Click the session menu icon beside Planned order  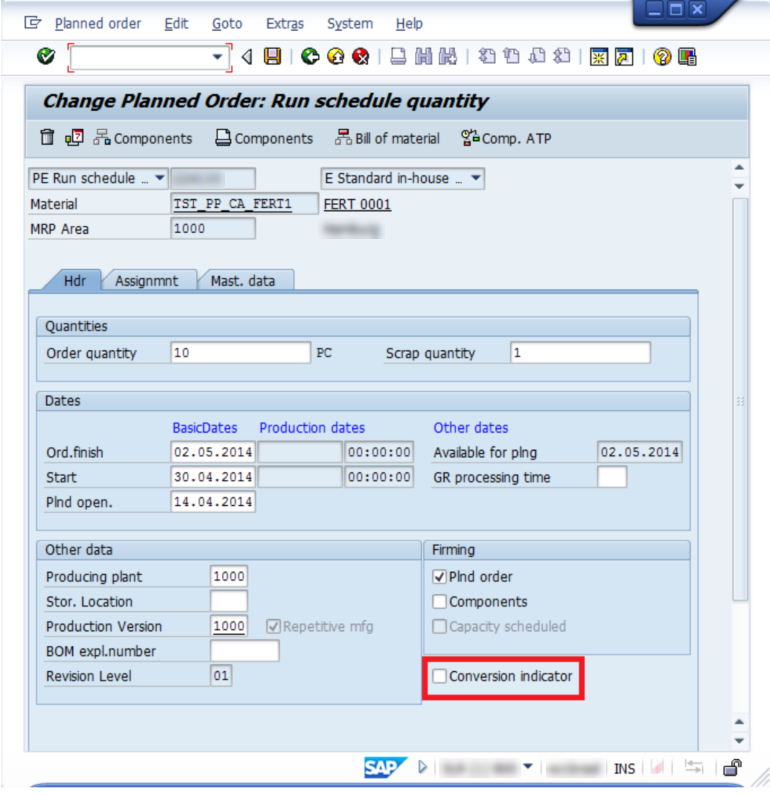pos(32,23)
